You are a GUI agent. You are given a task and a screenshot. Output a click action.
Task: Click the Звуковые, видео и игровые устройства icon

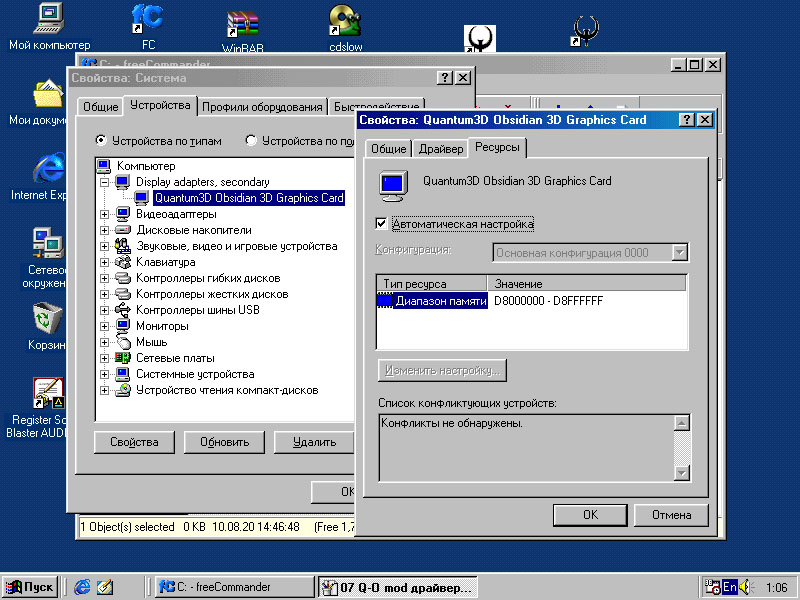[x=122, y=246]
